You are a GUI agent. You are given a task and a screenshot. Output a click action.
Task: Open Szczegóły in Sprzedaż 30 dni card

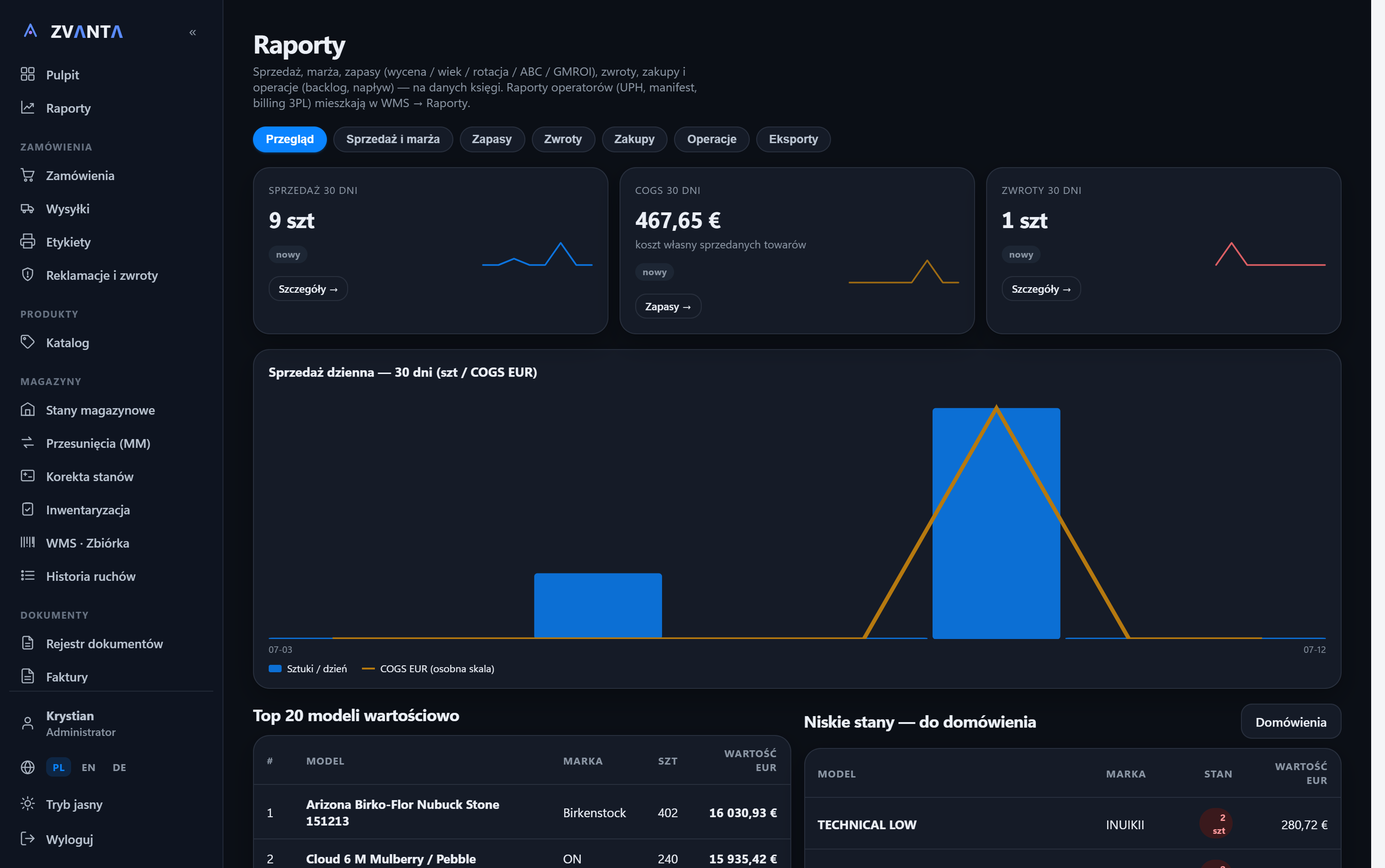point(307,289)
